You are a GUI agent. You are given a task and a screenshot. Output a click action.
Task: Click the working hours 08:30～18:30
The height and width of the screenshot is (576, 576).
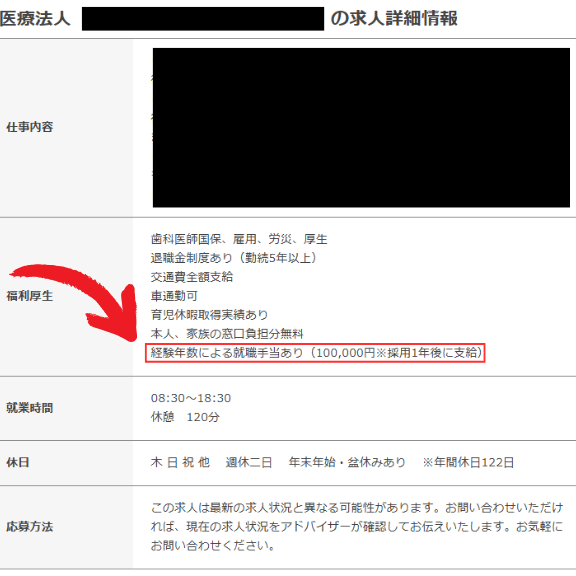tap(191, 398)
